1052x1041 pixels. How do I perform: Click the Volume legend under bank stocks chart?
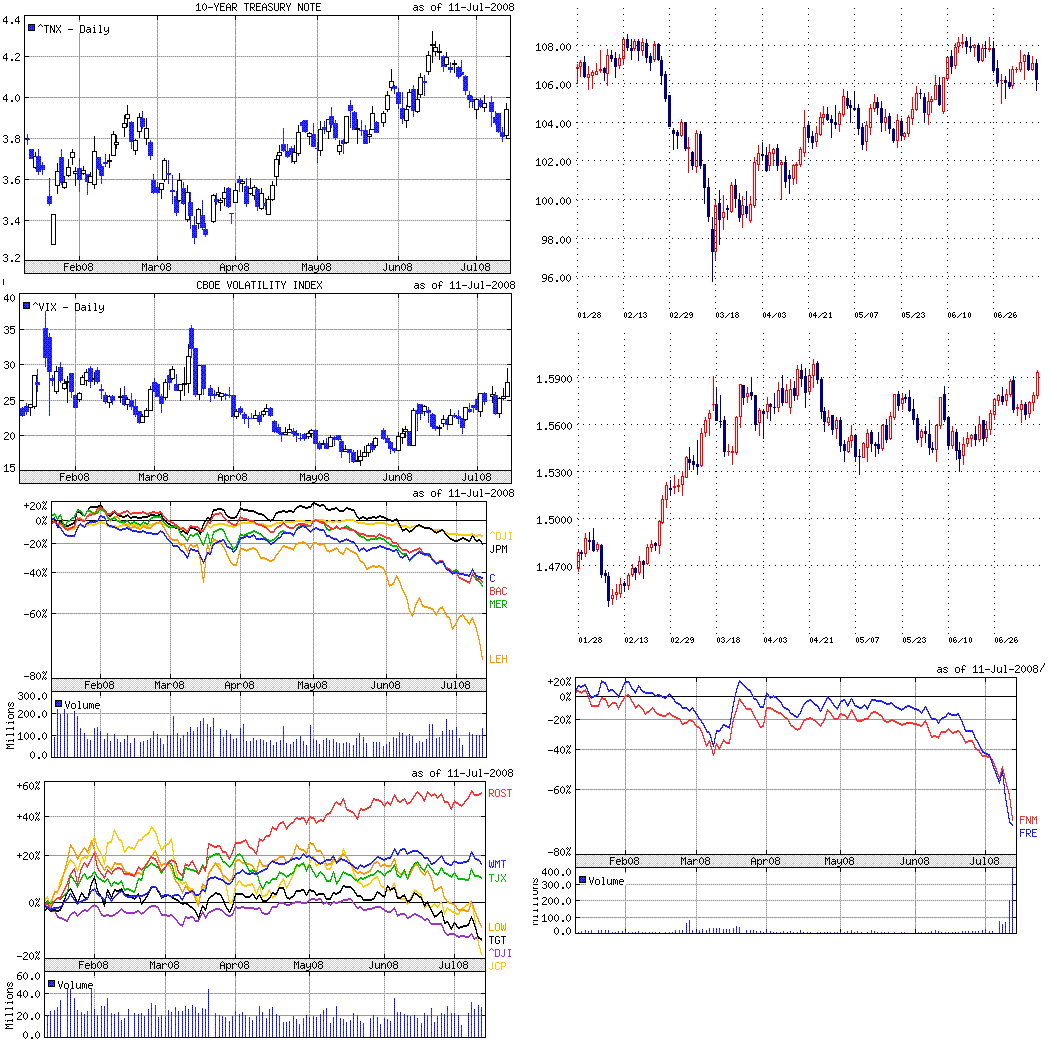82,705
